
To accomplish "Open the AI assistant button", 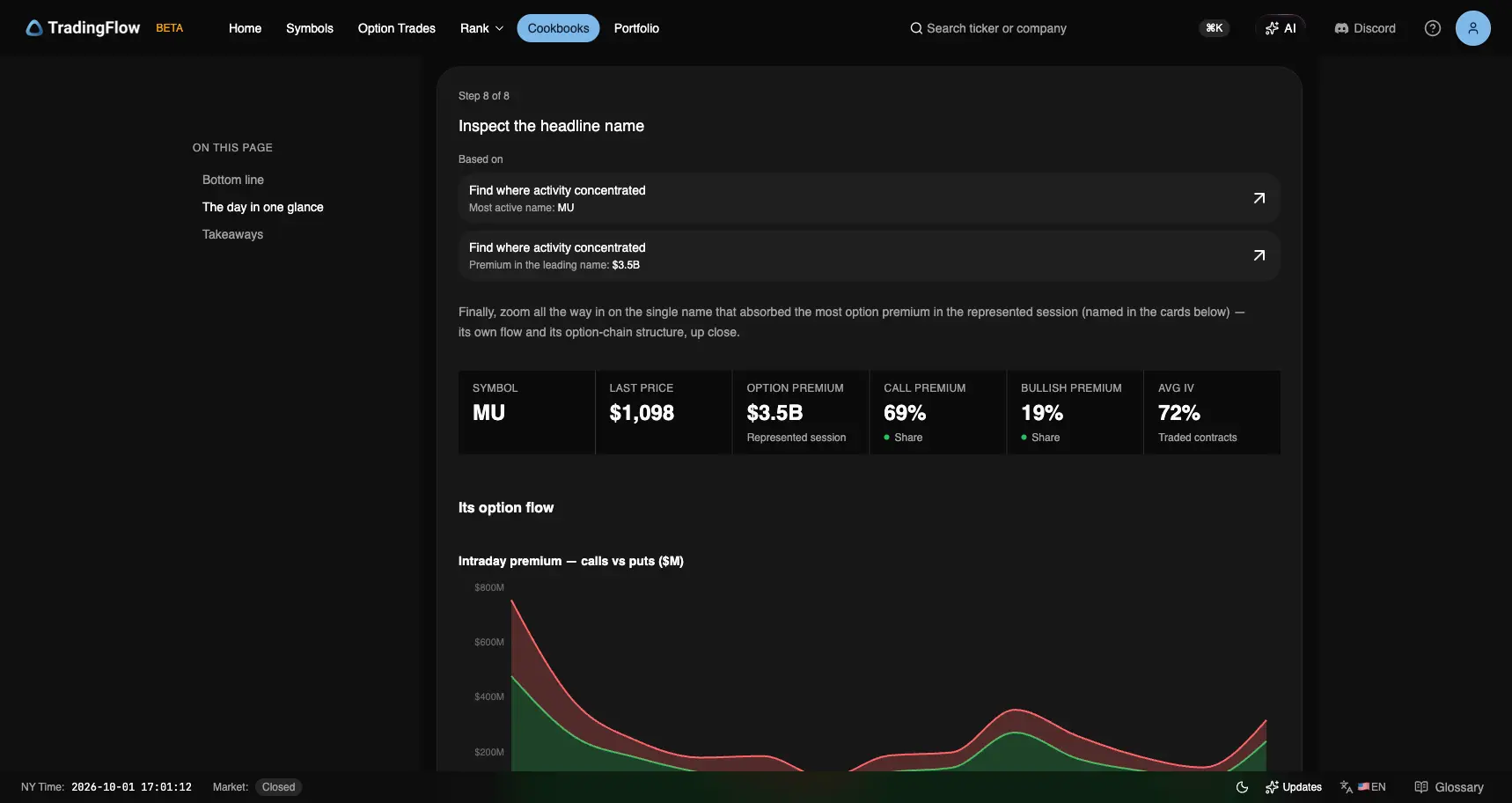I will tap(1281, 28).
